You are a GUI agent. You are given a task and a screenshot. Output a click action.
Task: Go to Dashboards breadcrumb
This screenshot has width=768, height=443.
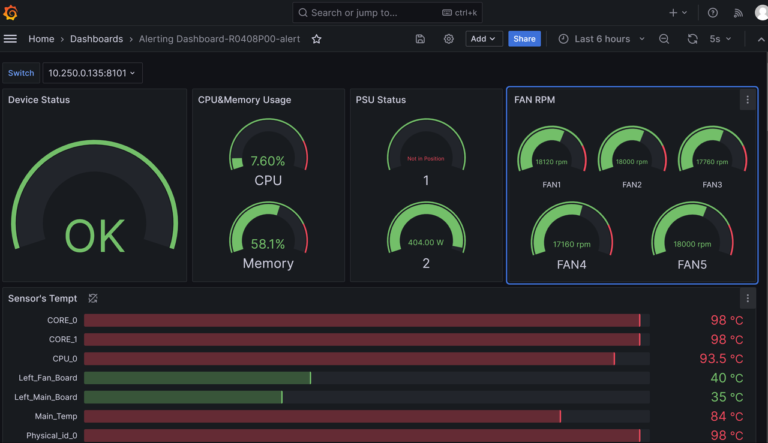96,39
